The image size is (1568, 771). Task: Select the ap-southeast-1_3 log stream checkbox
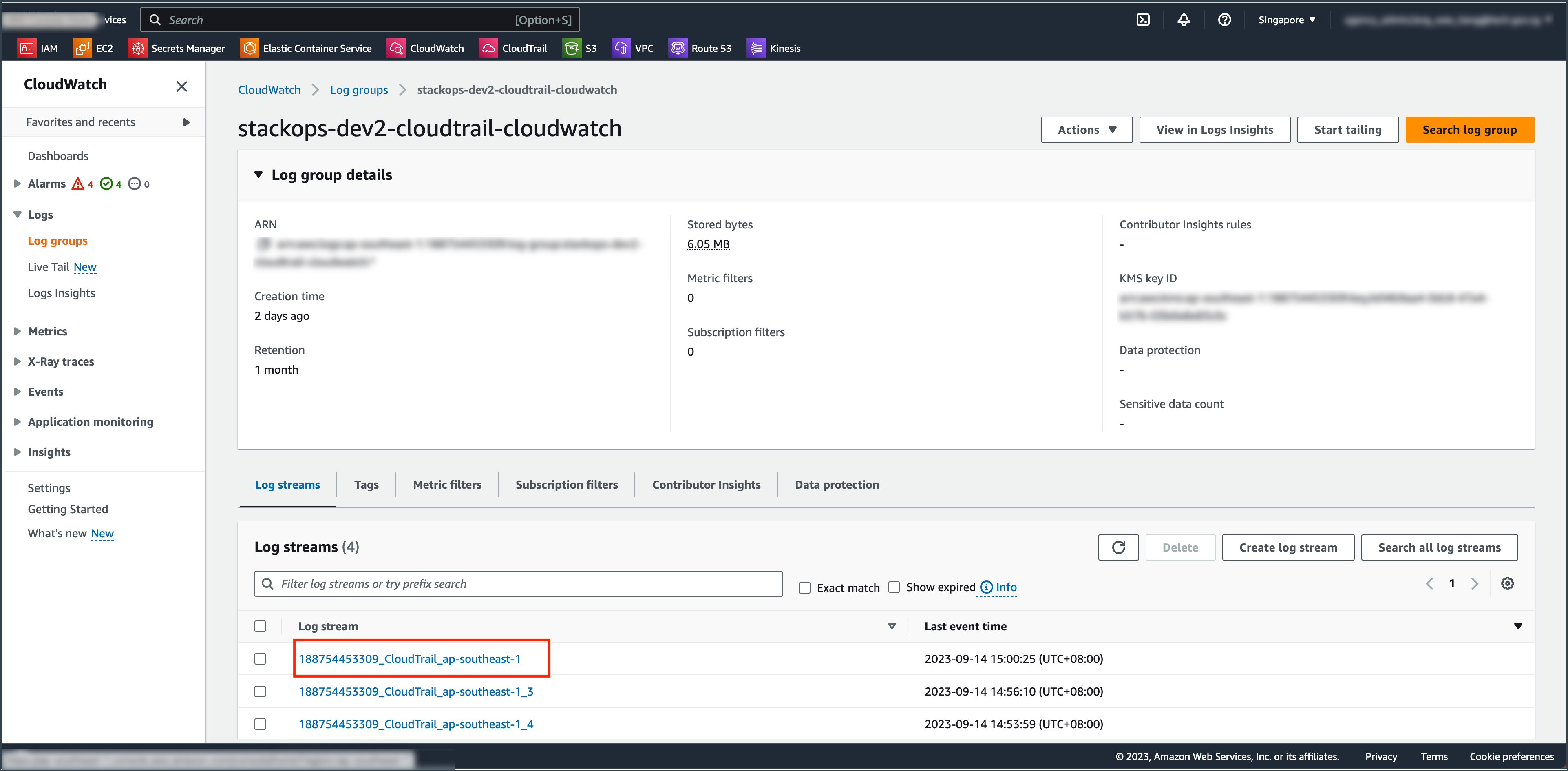click(260, 691)
